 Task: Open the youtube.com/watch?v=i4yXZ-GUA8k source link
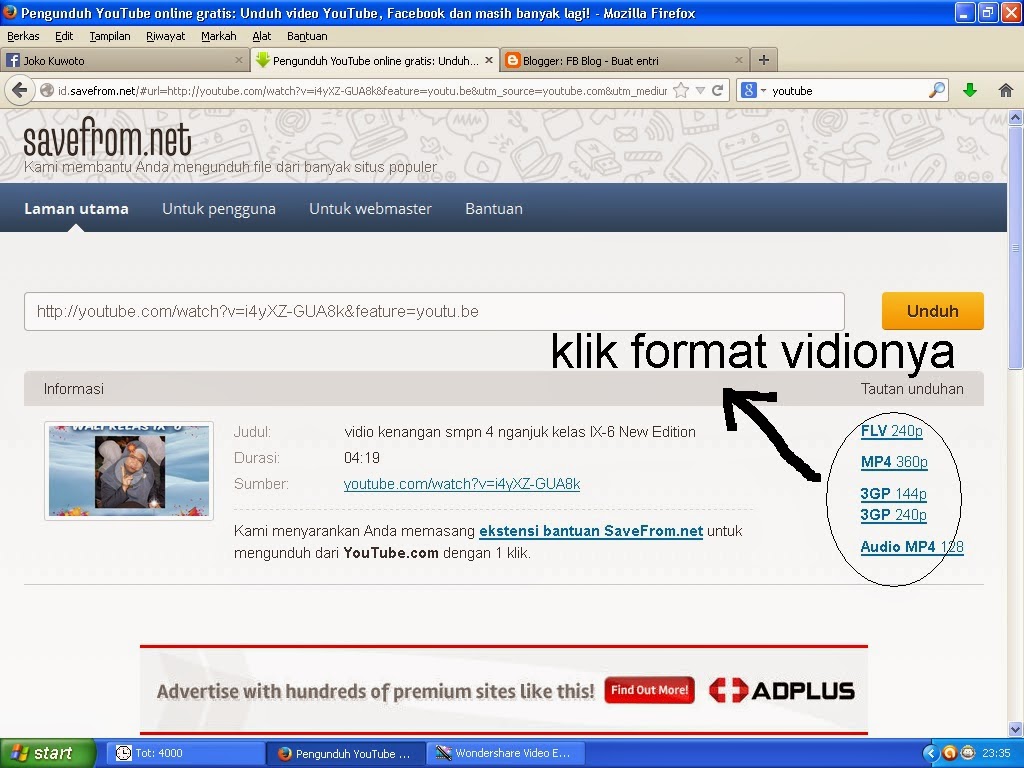(462, 484)
